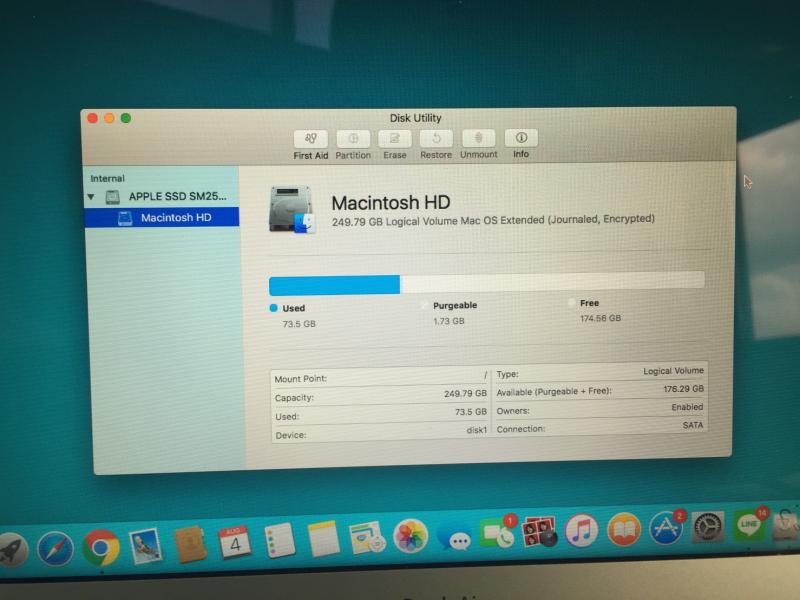Click the "Internal" sidebar heading
This screenshot has height=600, width=800.
pyautogui.click(x=107, y=179)
